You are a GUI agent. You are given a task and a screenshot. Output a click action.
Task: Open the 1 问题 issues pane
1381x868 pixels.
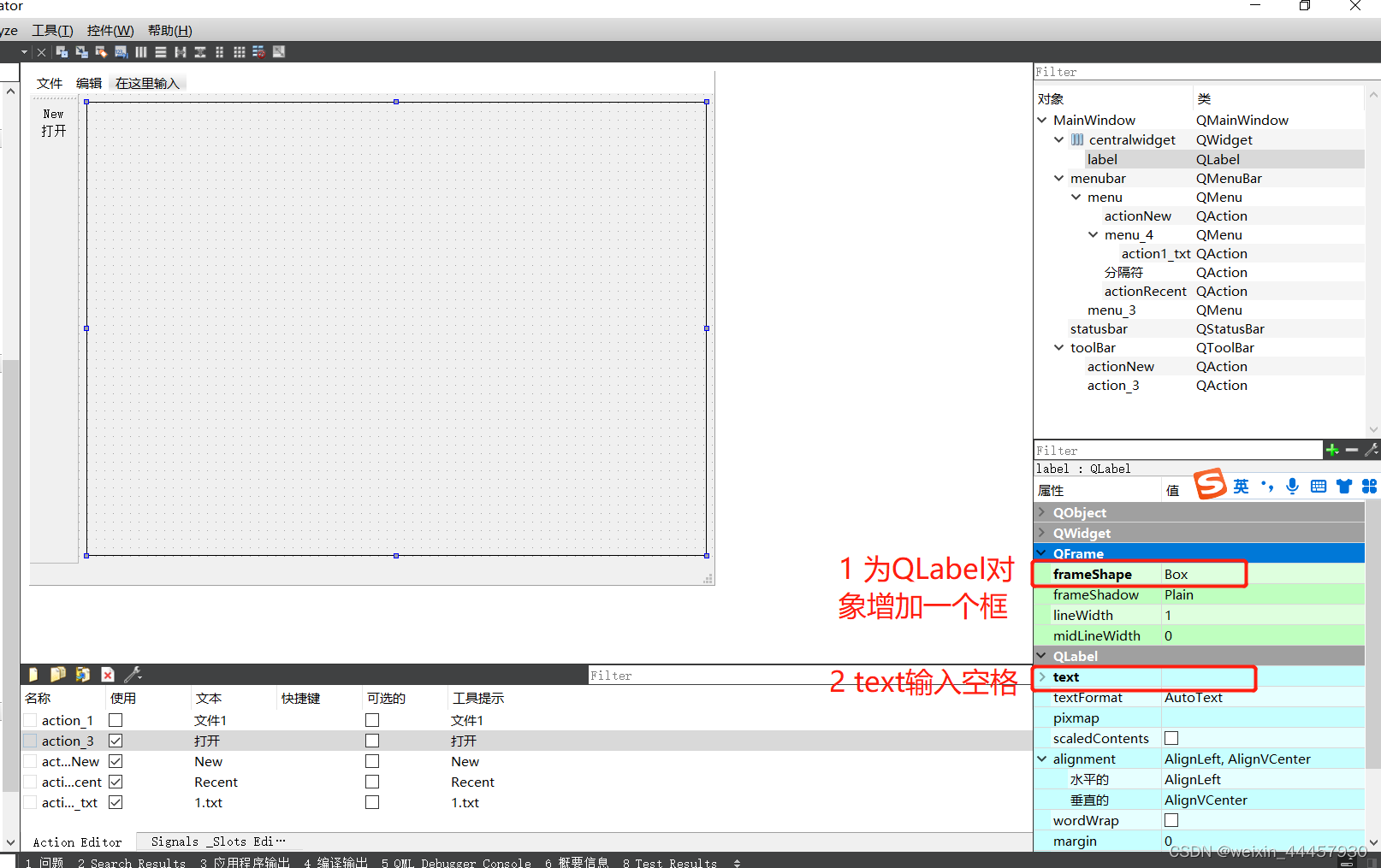click(x=44, y=862)
